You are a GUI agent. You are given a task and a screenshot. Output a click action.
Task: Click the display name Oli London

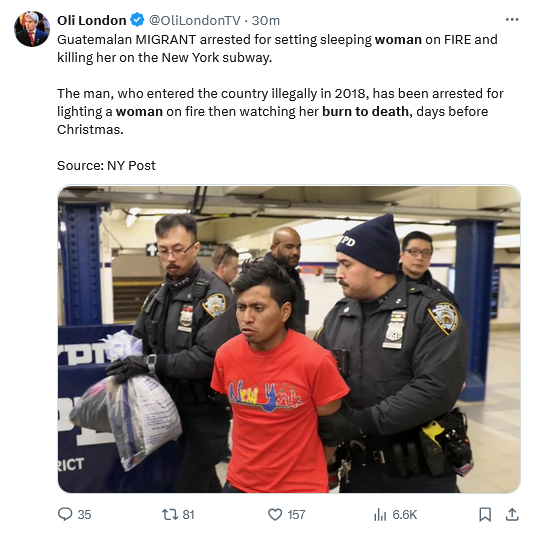[92, 20]
